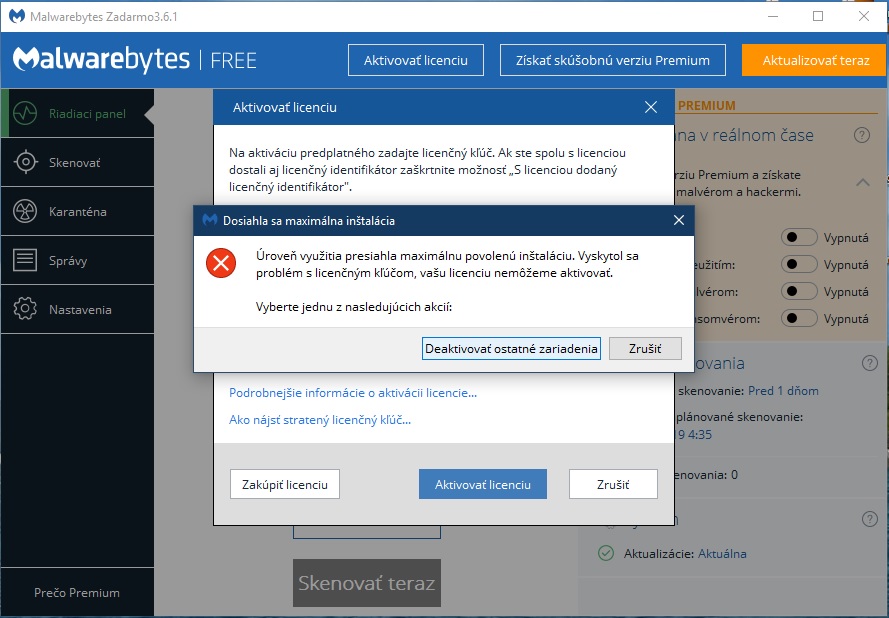The width and height of the screenshot is (889, 618).
Task: Open the Riadiaci panel dashboard icon
Action: [25, 113]
